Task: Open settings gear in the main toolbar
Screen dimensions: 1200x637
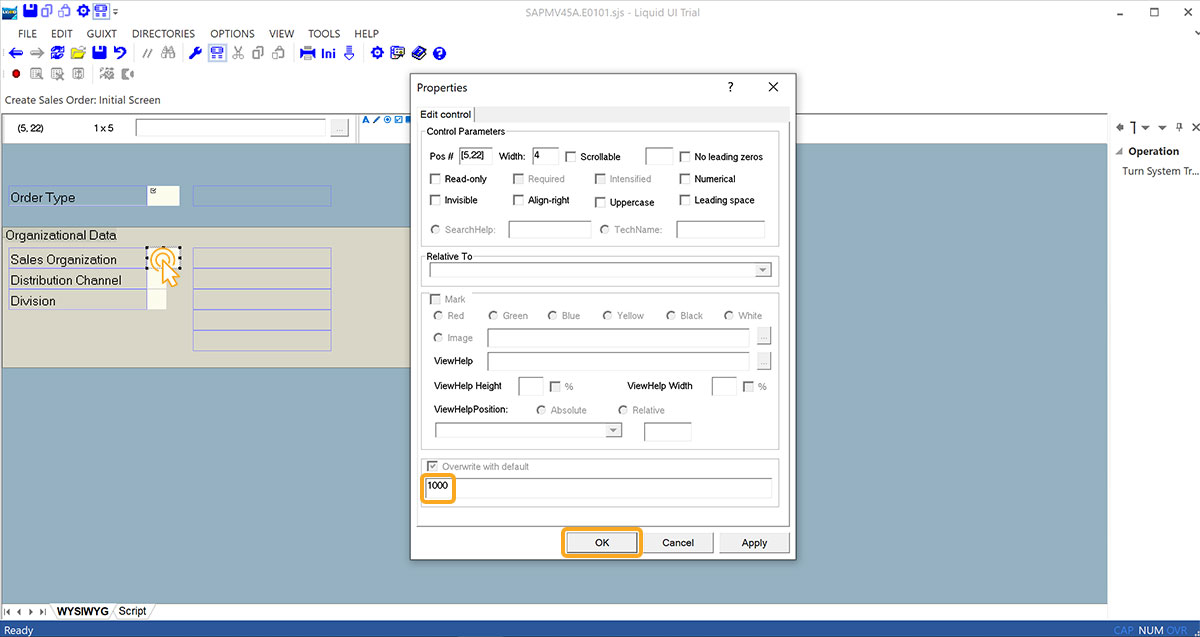Action: click(377, 54)
